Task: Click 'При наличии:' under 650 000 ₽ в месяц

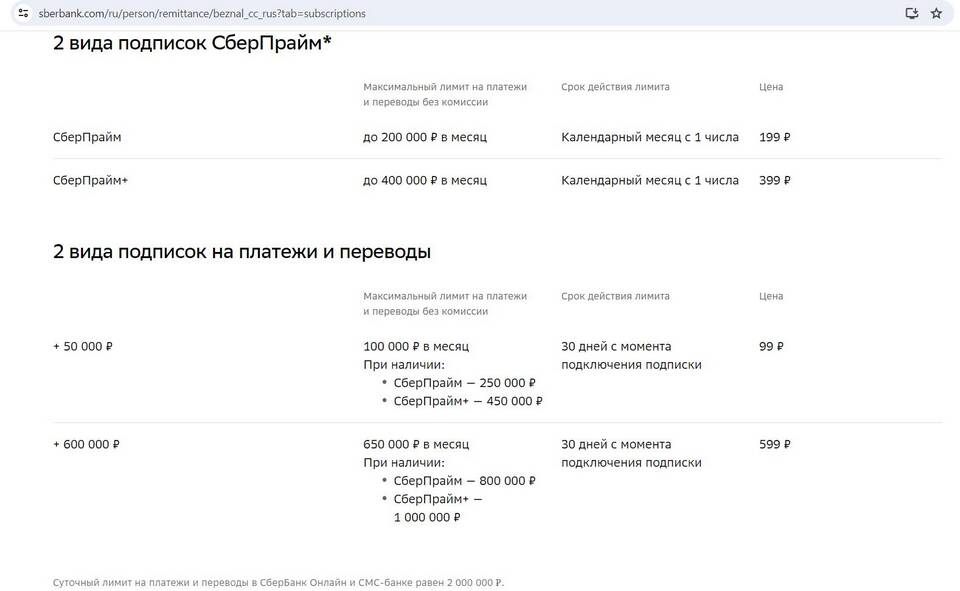Action: click(403, 462)
